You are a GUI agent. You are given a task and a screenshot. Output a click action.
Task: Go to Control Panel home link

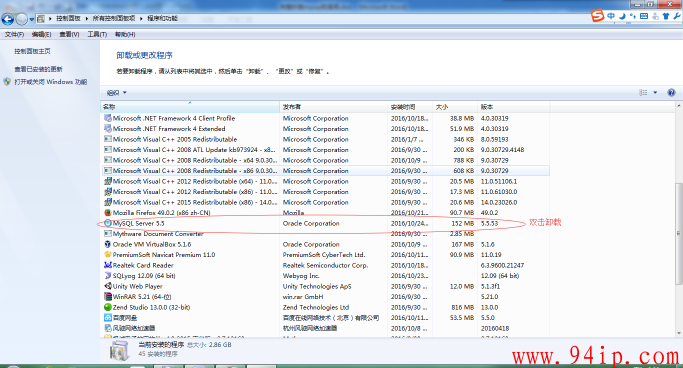point(32,51)
